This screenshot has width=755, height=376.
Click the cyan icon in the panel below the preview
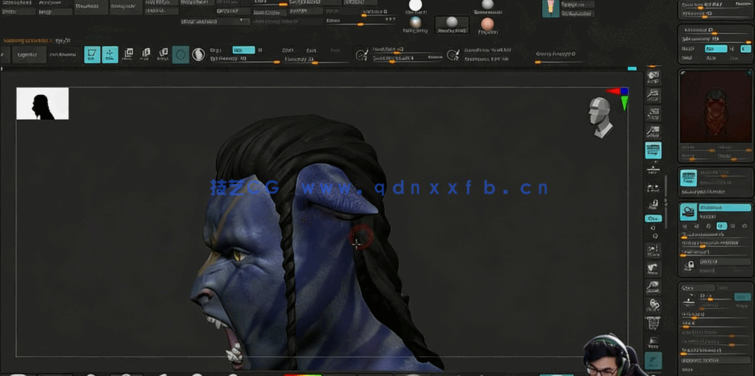coord(689,178)
